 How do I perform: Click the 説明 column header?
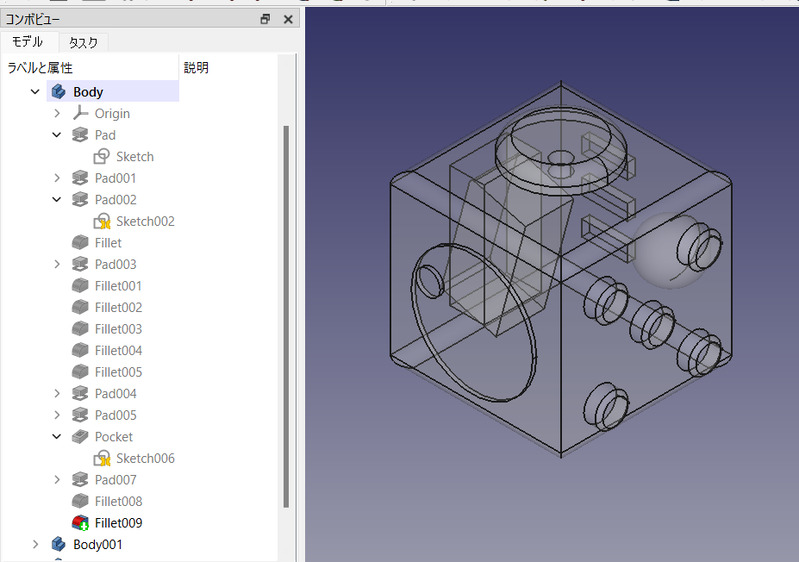tap(229, 68)
